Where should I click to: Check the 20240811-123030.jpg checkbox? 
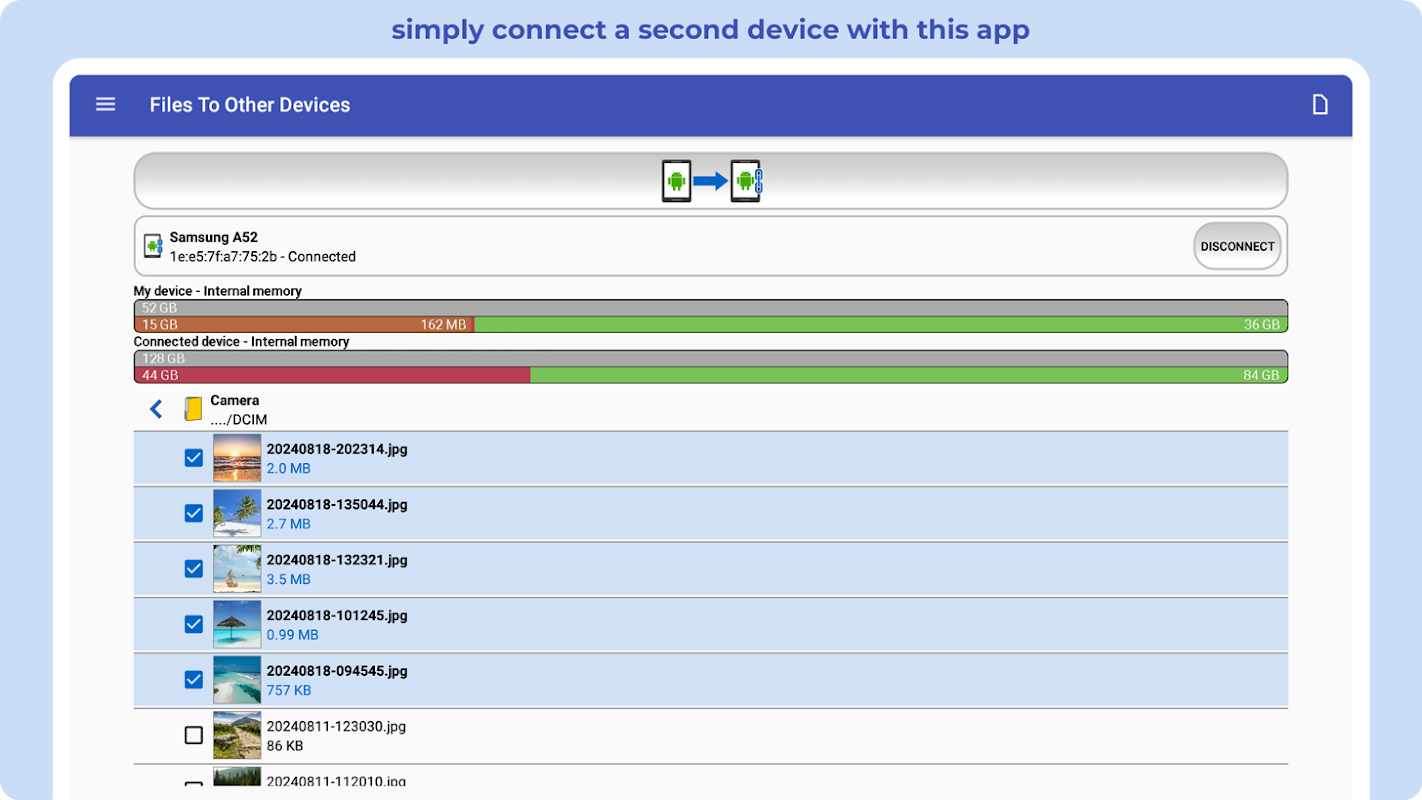pyautogui.click(x=194, y=735)
